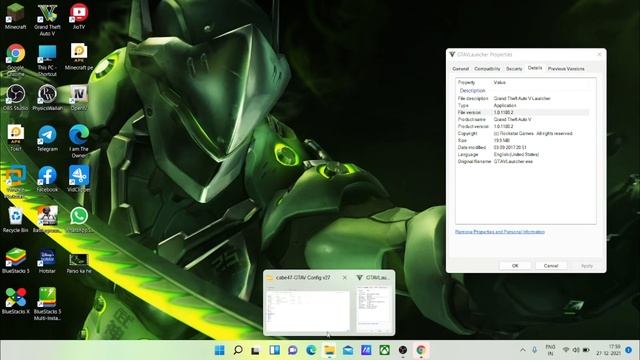Viewport: 640px width, 360px height.
Task: Select the Language property row
Action: (523, 154)
